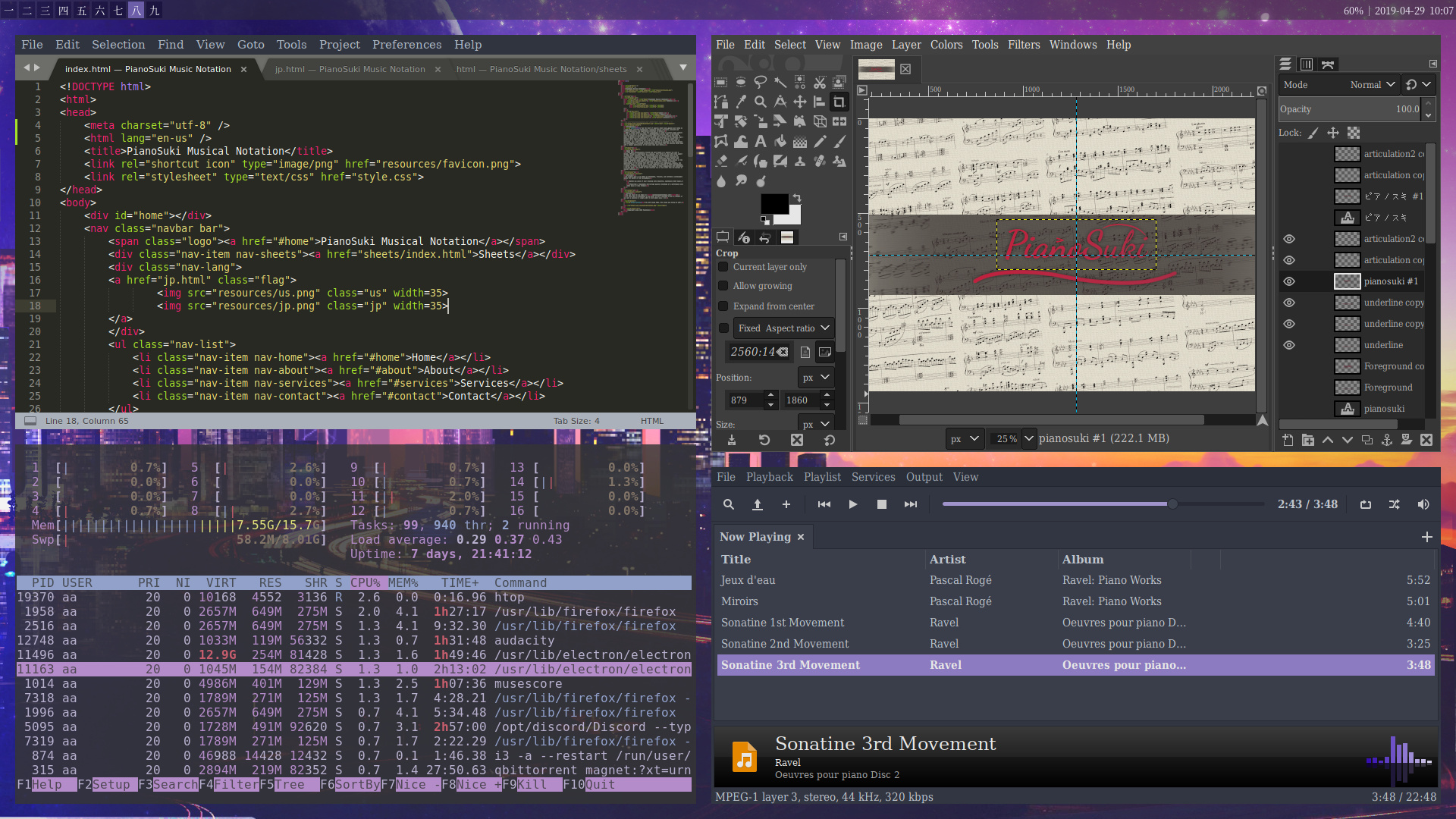Select the Color Picker eyedropper tool

pyautogui.click(x=741, y=102)
